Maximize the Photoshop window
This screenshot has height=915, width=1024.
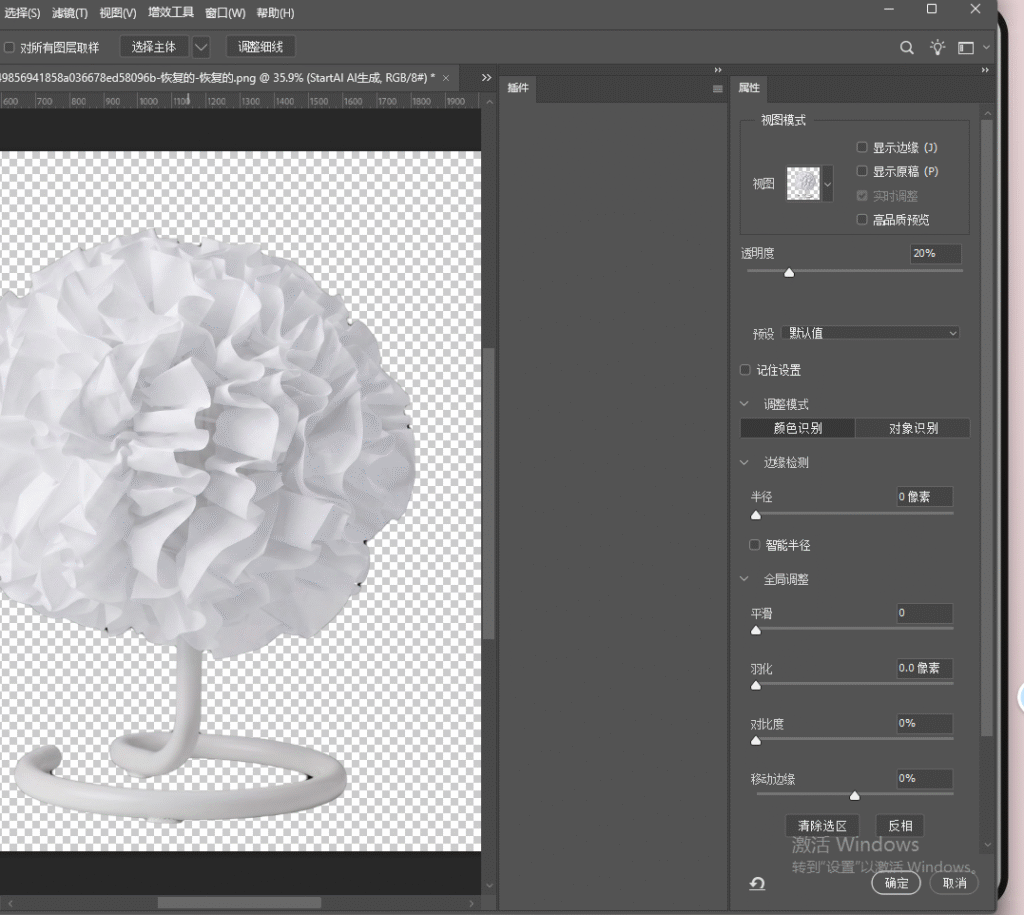point(931,9)
